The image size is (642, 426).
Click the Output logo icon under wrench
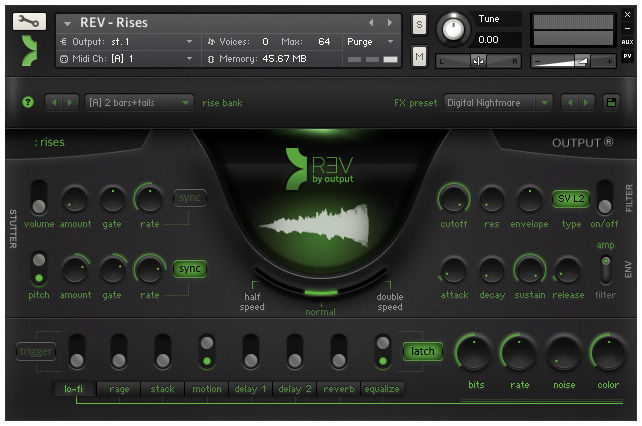pos(29,51)
